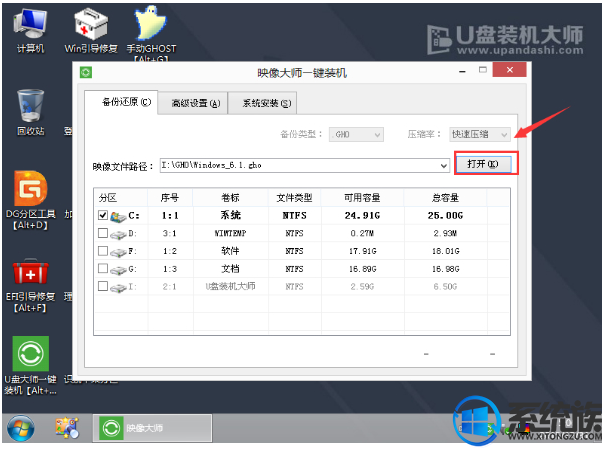The width and height of the screenshot is (602, 449).
Task: Click the Windows Start orb
Action: point(21,428)
